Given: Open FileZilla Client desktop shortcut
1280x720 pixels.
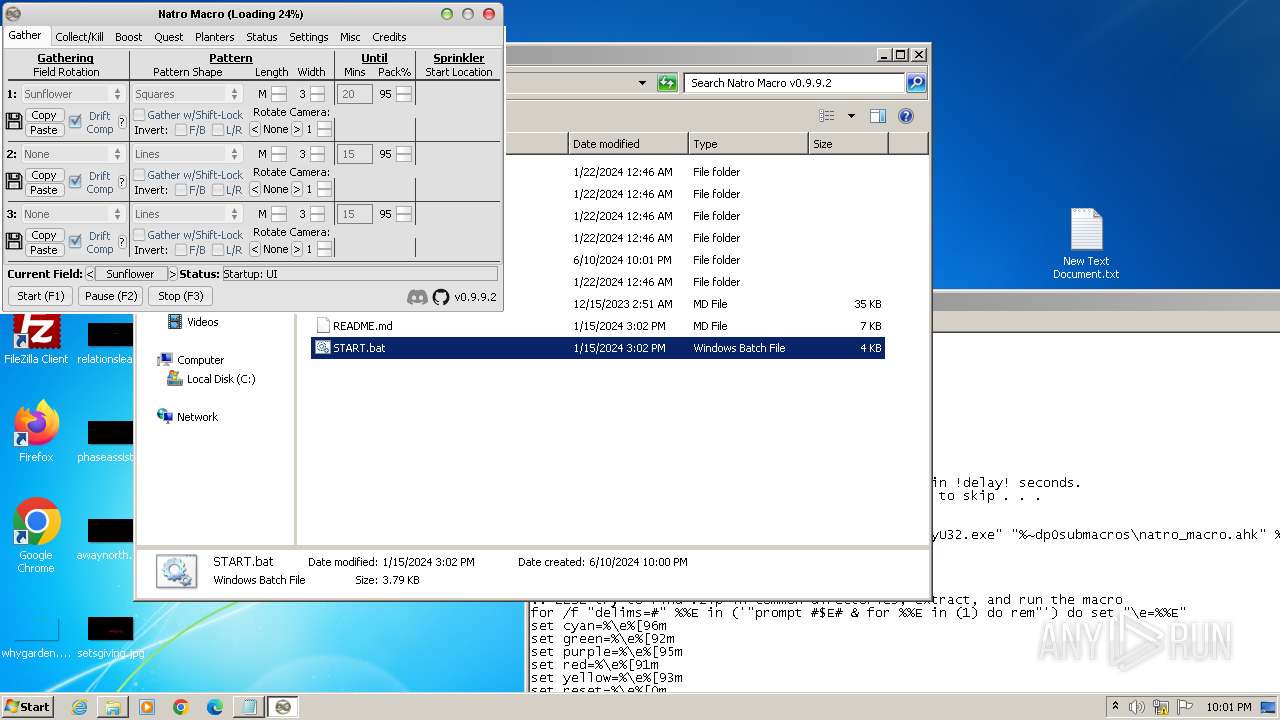Looking at the screenshot, I should point(36,338).
